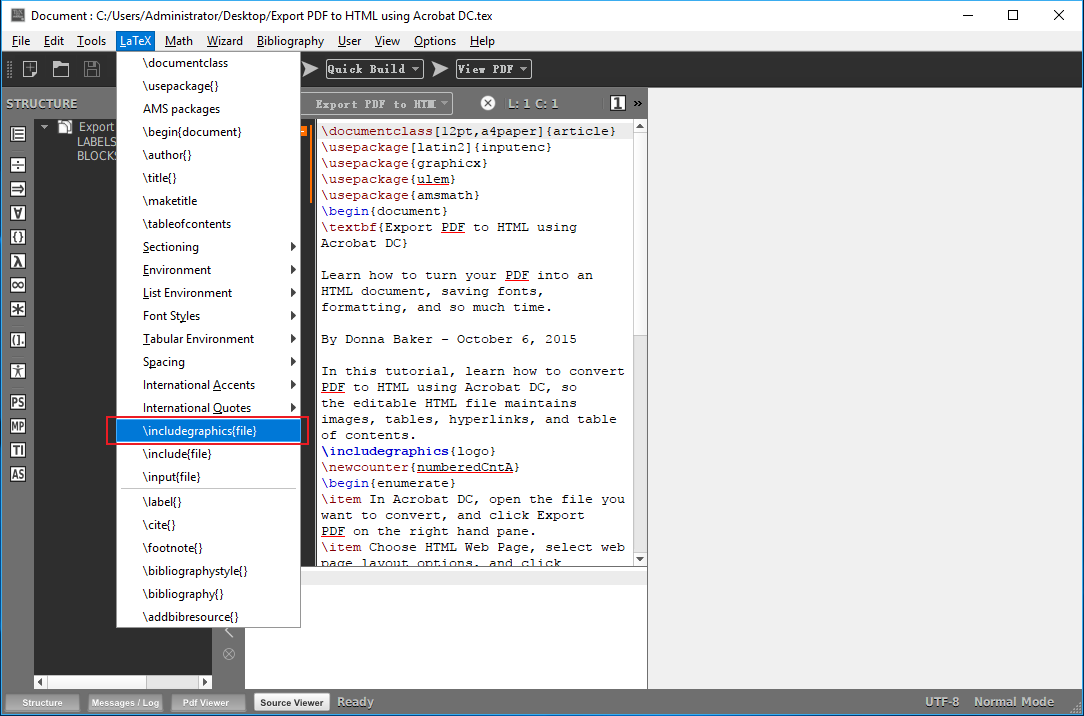1084x716 pixels.
Task: Open the TI (TikZ) commands panel
Action: point(18,451)
